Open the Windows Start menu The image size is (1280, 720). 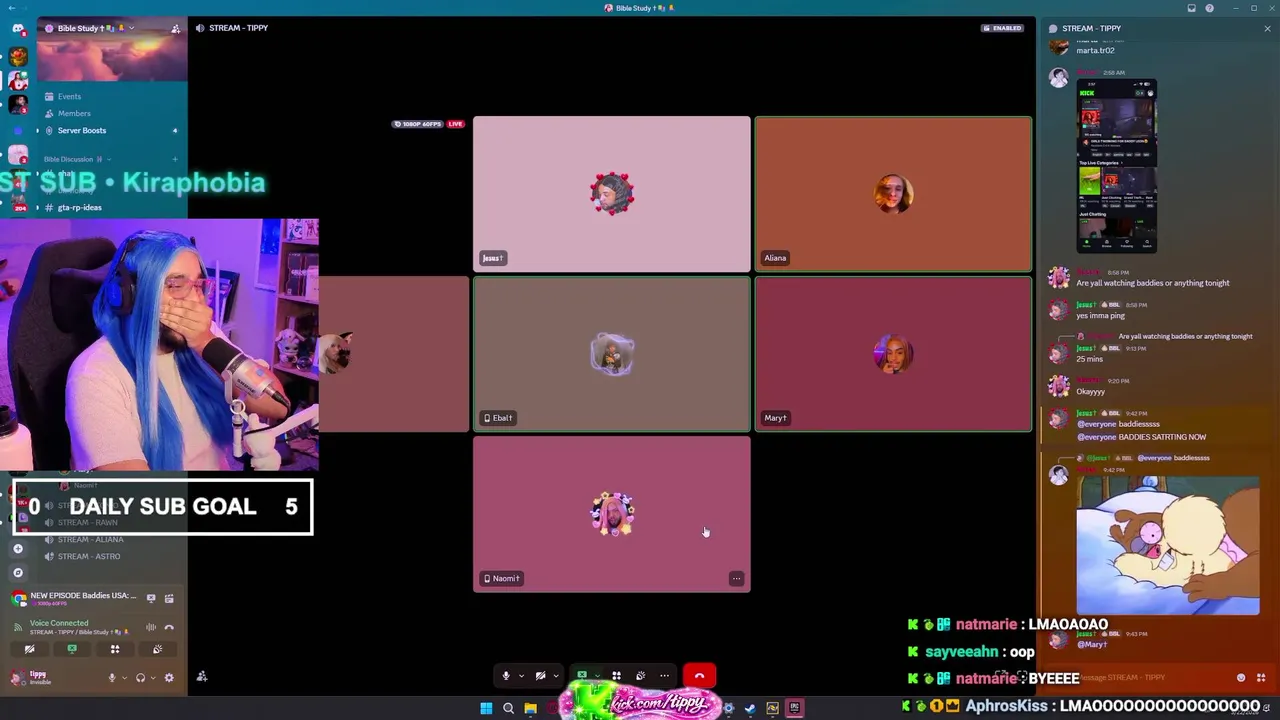click(486, 708)
